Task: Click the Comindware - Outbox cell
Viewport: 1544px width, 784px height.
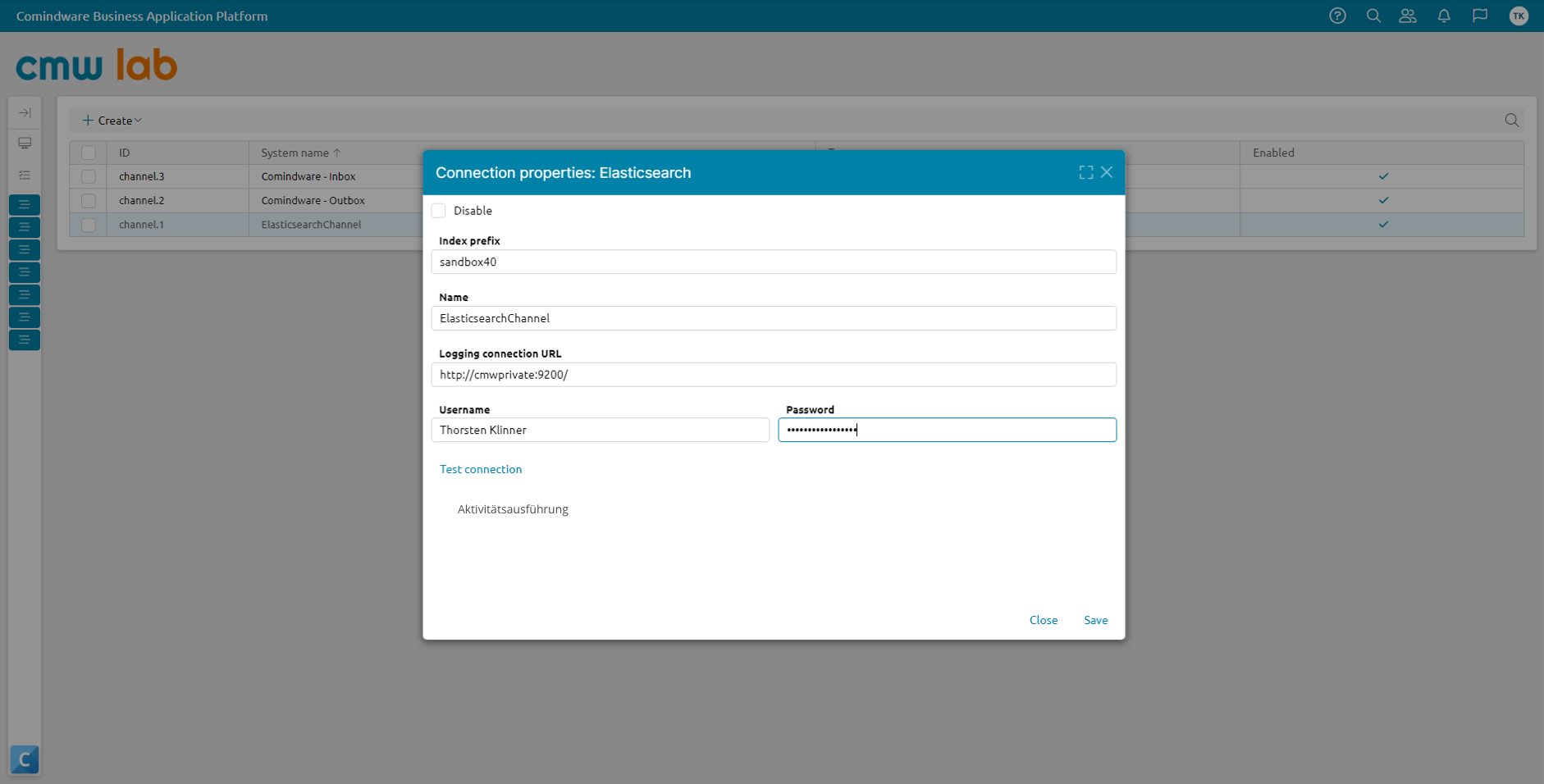Action: pos(313,200)
